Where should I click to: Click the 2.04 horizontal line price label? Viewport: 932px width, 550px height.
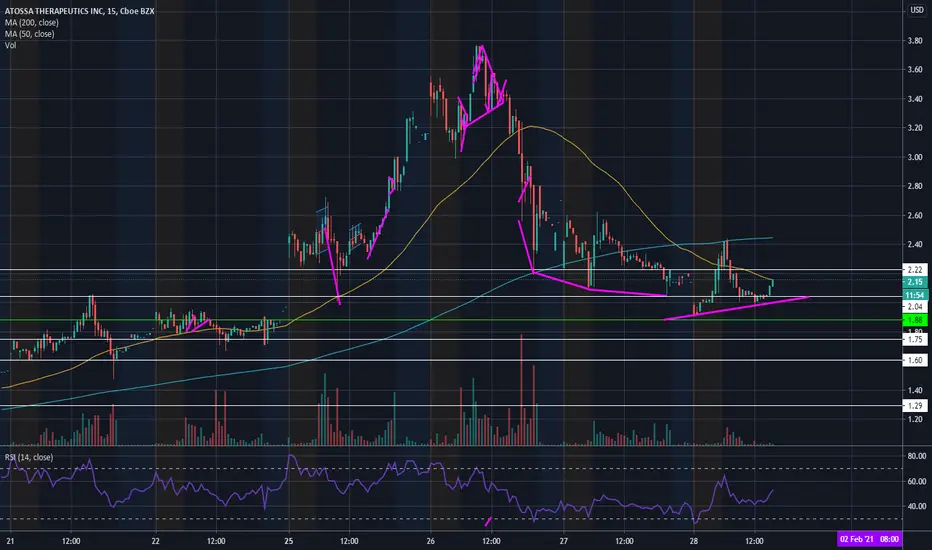(x=915, y=307)
